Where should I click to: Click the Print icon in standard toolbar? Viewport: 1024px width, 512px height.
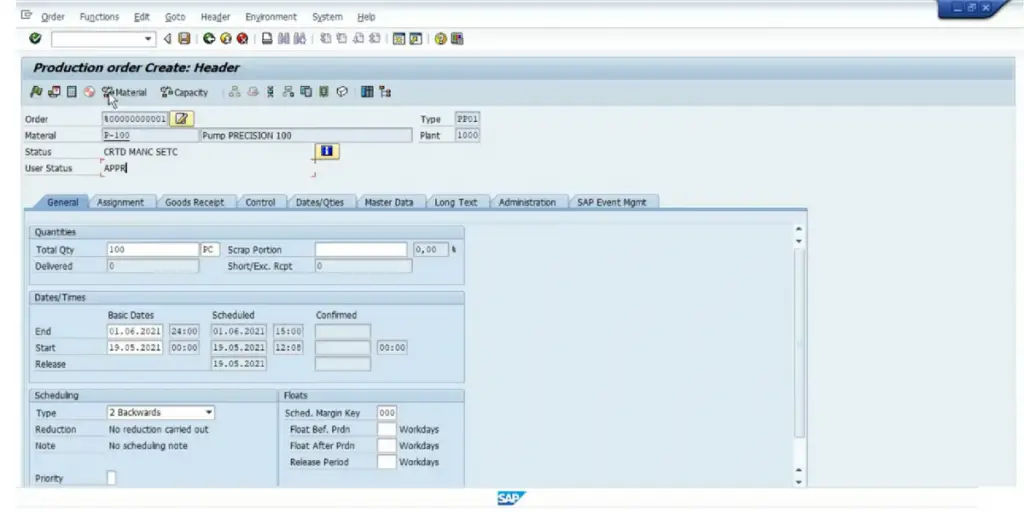[x=267, y=39]
